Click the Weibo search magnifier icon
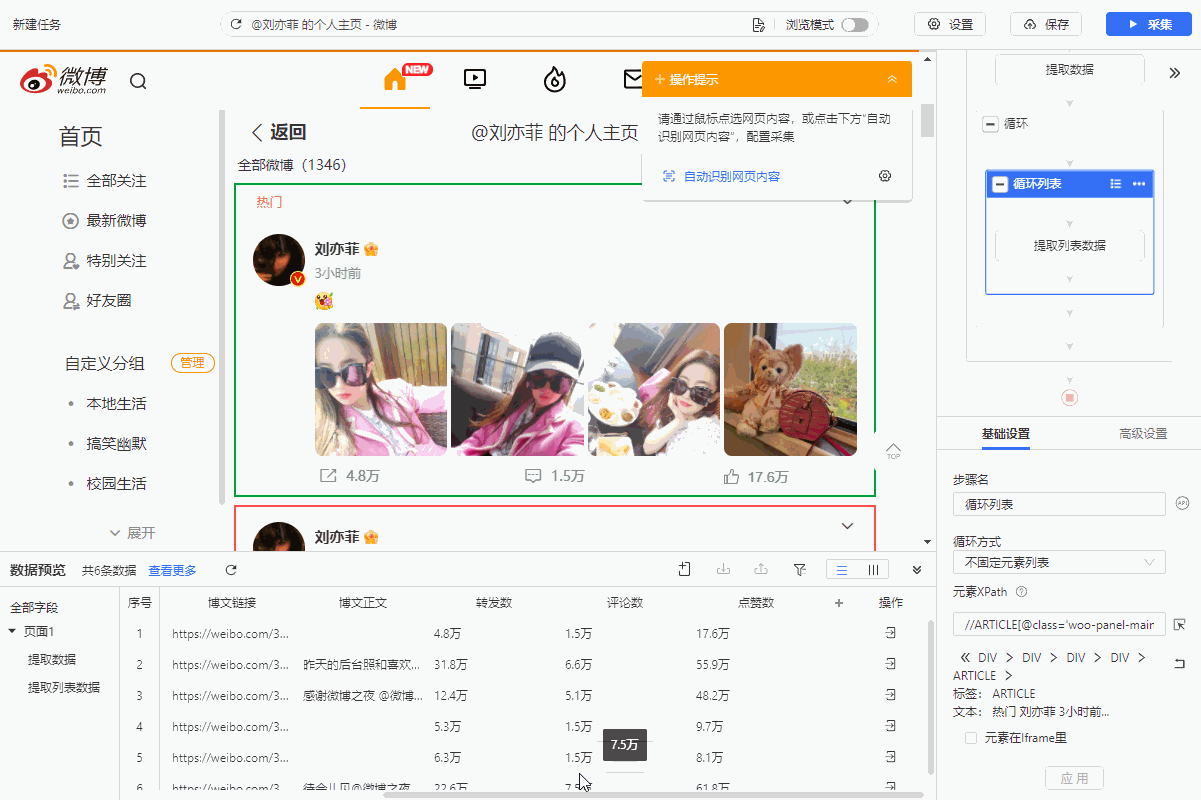This screenshot has width=1201, height=800. (138, 81)
